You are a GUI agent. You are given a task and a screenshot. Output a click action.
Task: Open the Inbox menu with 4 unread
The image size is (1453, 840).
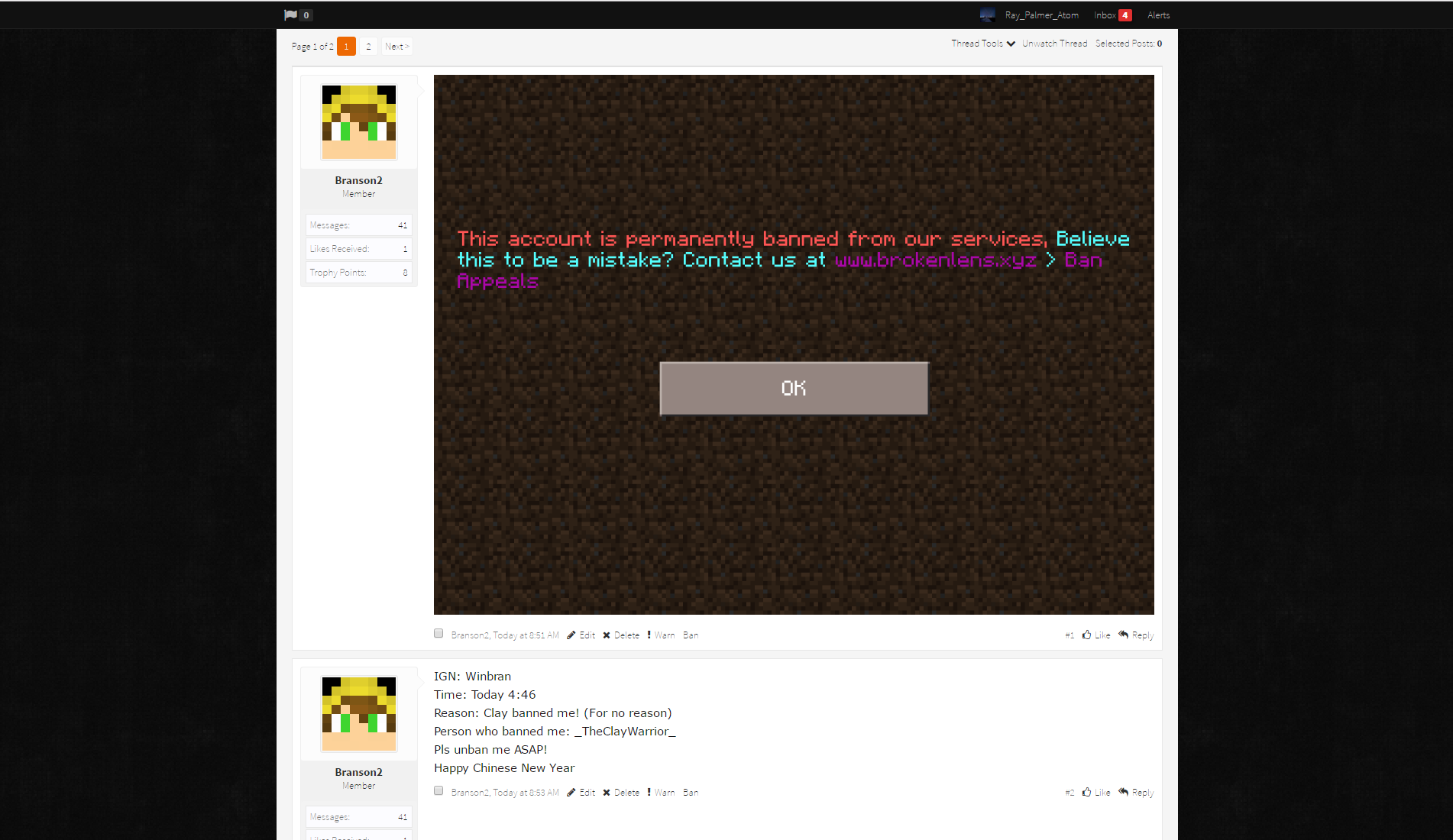tap(1112, 15)
